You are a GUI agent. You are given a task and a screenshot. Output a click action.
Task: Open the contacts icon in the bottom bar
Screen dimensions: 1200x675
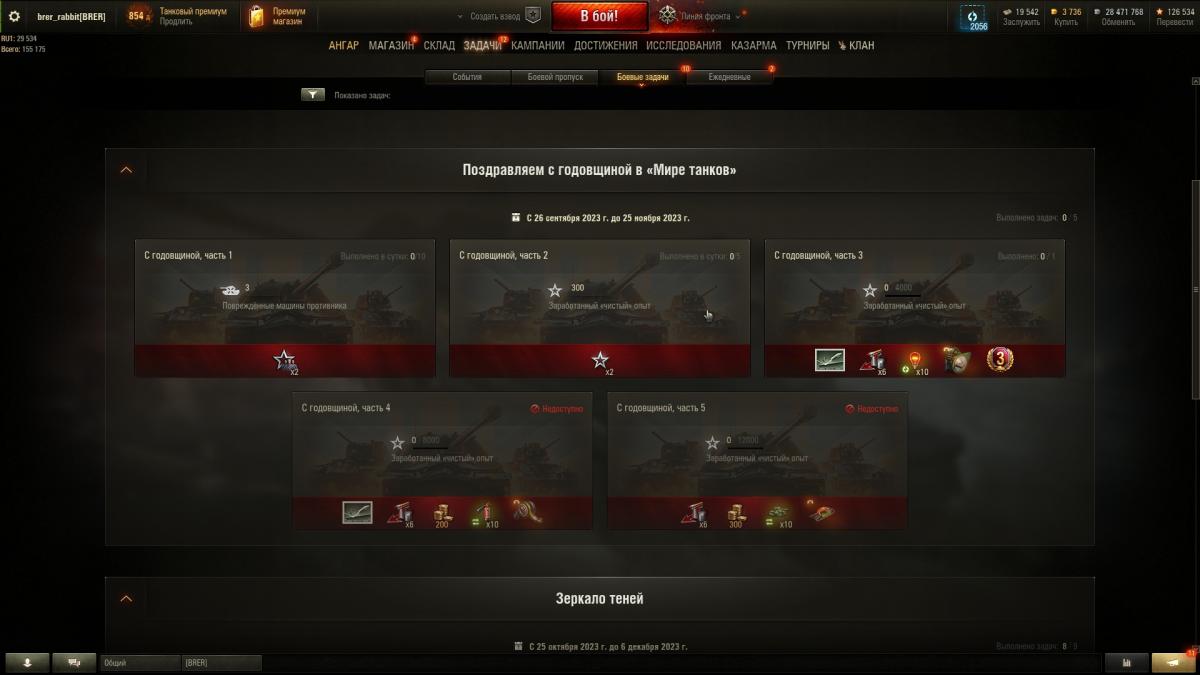[x=74, y=662]
